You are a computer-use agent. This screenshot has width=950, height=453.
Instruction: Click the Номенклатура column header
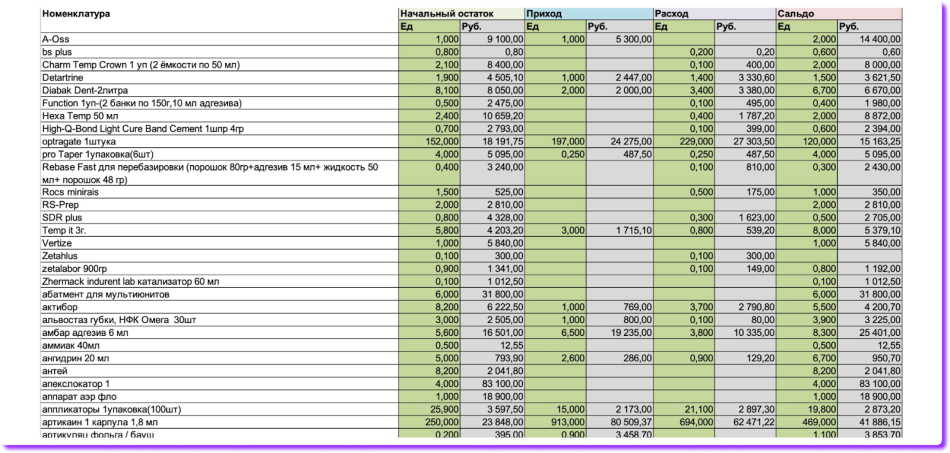coord(76,14)
